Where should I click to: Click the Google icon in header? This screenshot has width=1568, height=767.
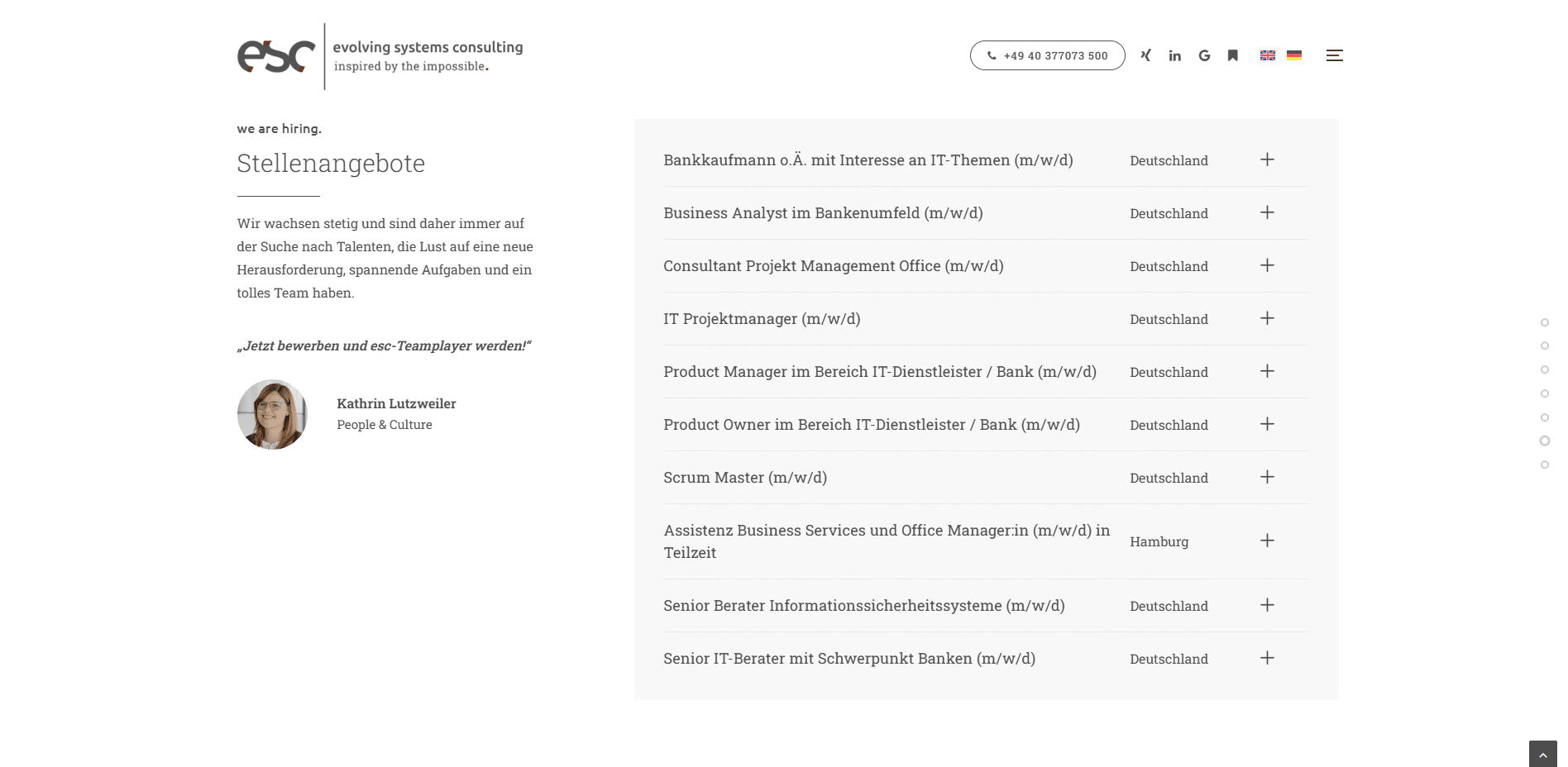coord(1204,55)
